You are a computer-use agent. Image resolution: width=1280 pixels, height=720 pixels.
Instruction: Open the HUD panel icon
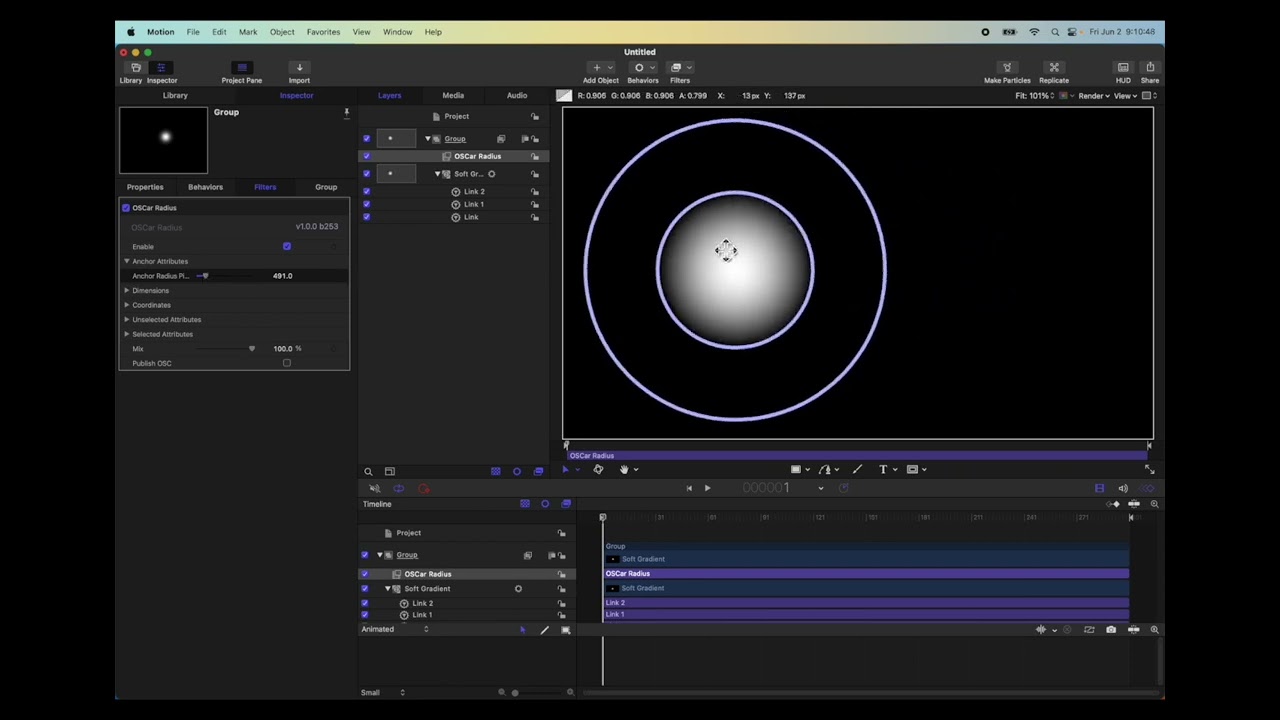point(1123,68)
